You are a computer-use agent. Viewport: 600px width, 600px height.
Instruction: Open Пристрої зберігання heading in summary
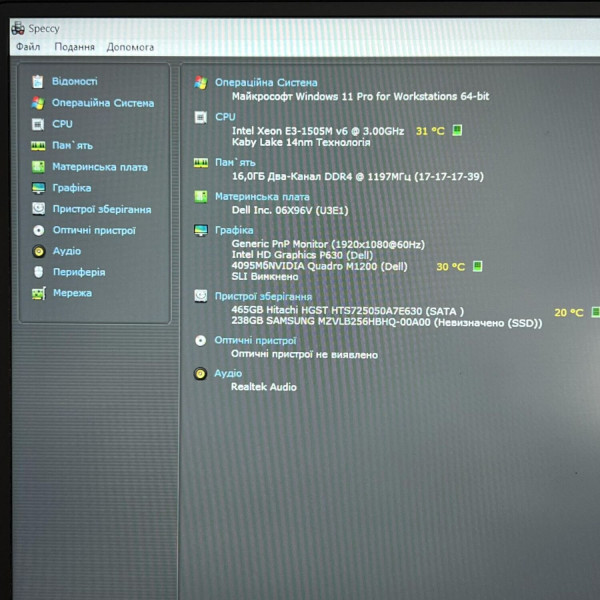263,297
